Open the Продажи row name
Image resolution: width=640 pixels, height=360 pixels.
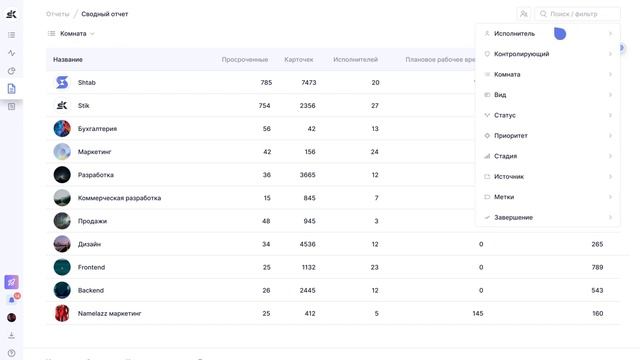[92, 221]
